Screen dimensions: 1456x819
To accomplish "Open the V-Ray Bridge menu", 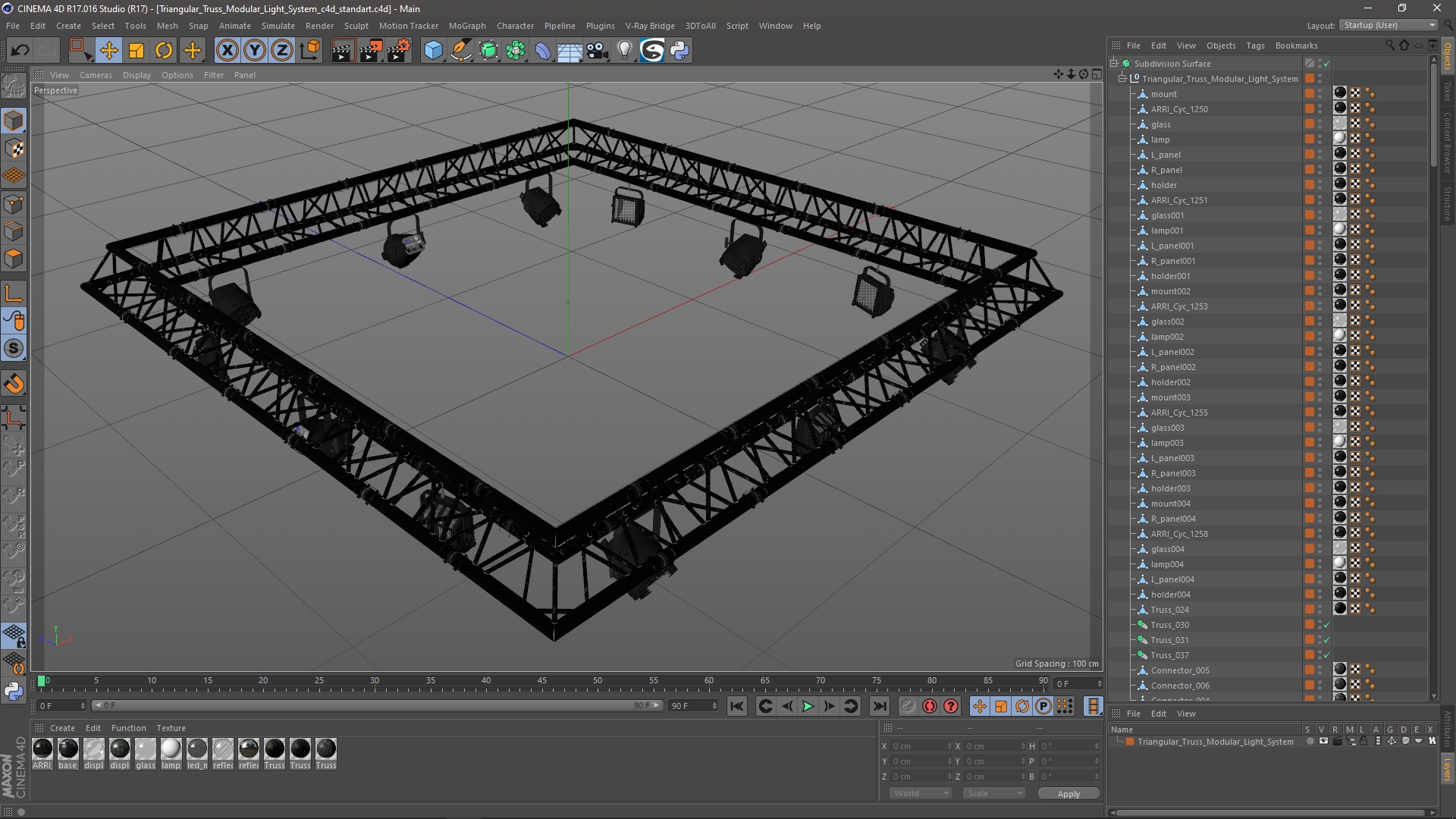I will pos(650,26).
